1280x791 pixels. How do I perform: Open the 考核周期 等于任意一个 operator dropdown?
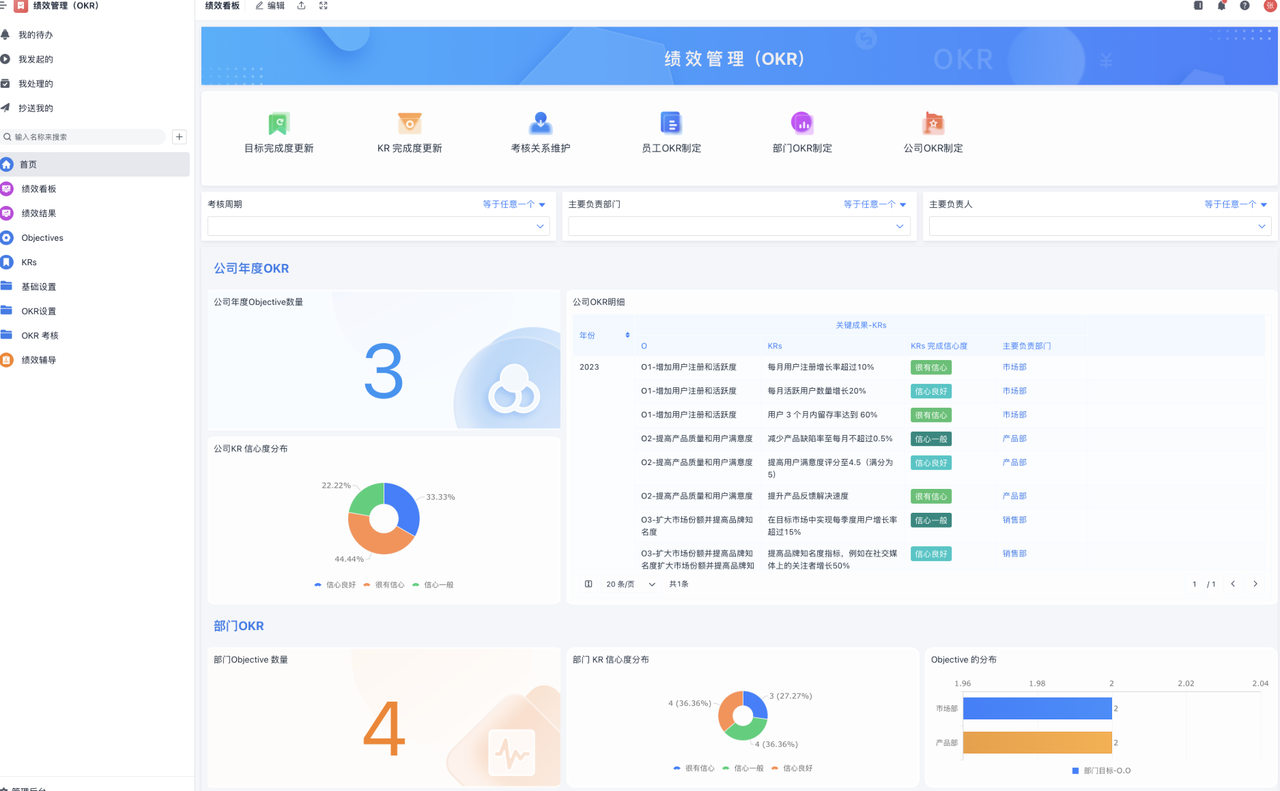click(x=514, y=204)
